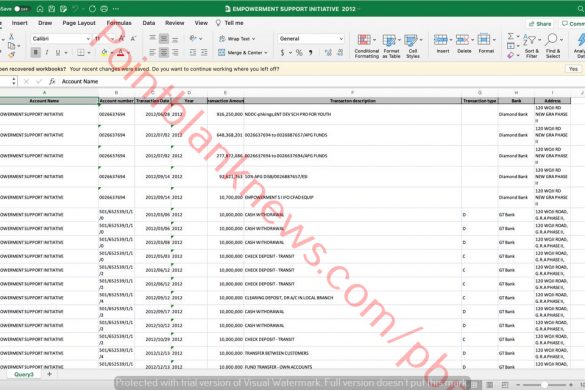585x390 pixels.
Task: Click the Delete cells icon
Action: (x=462, y=40)
